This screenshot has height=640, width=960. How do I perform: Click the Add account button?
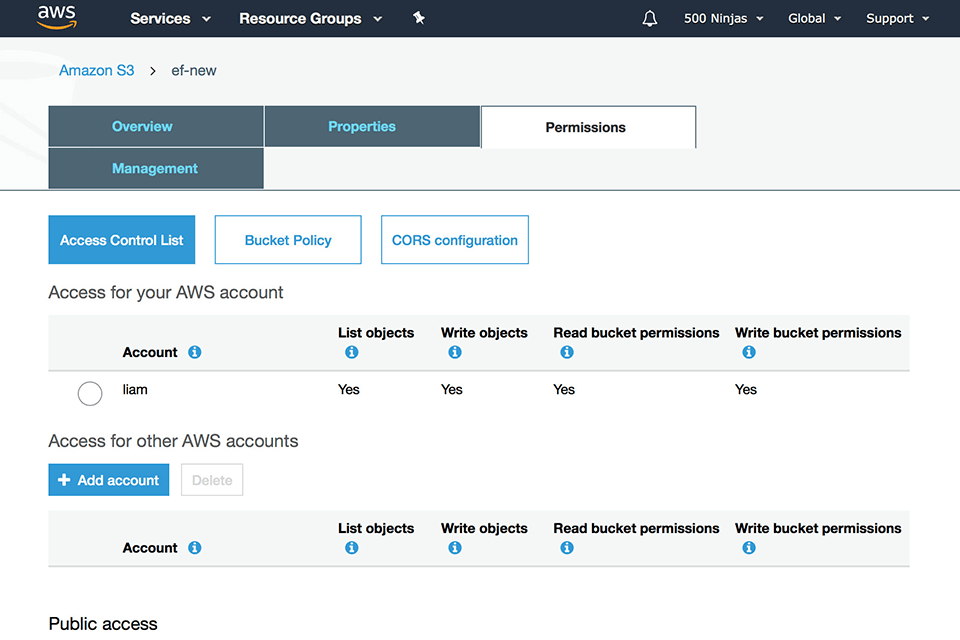(109, 480)
